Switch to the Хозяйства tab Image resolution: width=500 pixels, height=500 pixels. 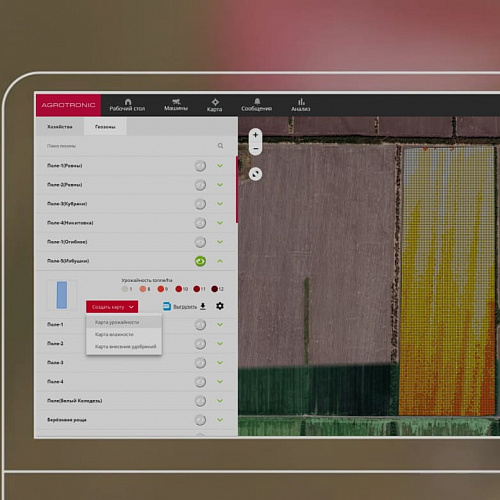coord(60,127)
